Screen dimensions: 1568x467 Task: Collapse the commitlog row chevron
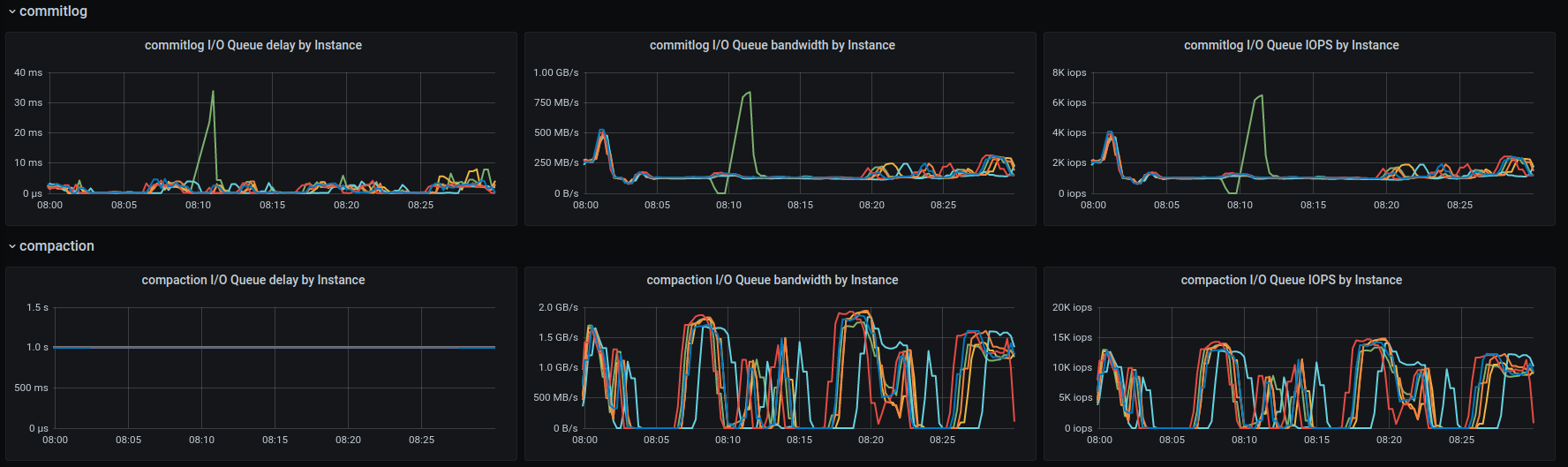pos(12,11)
